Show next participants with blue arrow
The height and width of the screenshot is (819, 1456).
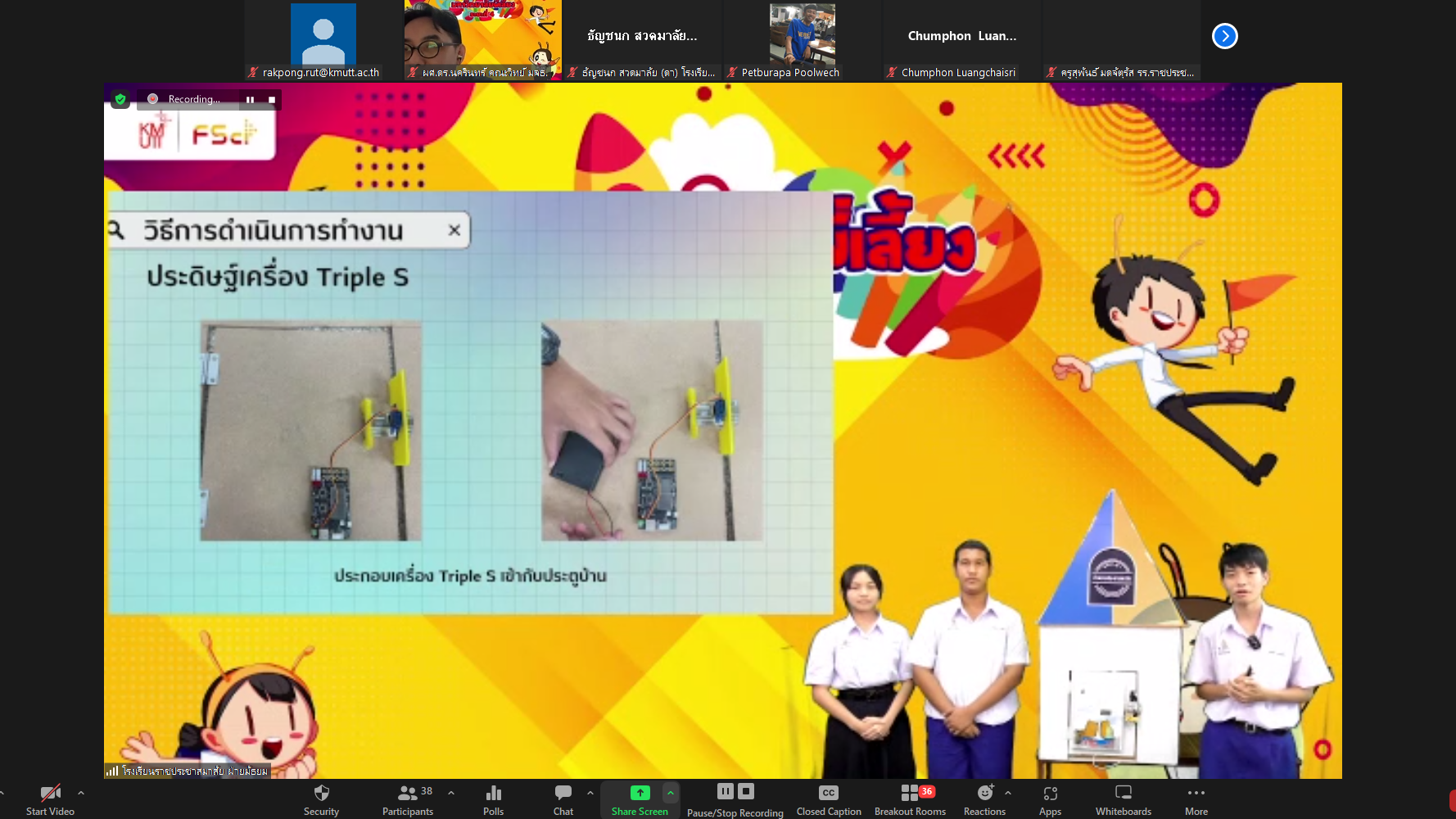point(1224,36)
